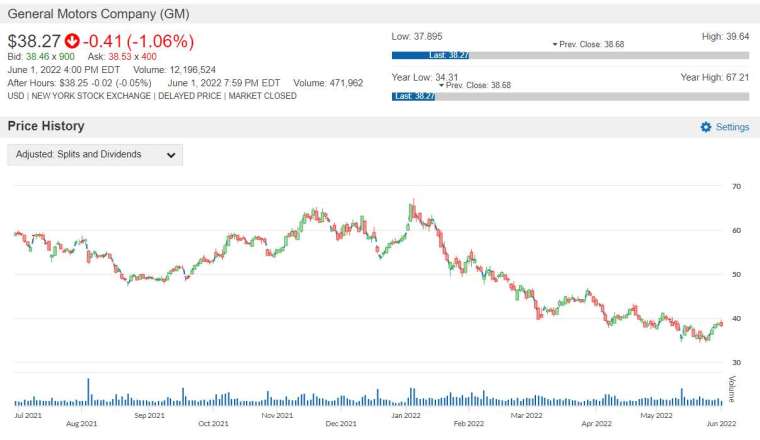Click the Low: 37.895 value

tap(417, 36)
